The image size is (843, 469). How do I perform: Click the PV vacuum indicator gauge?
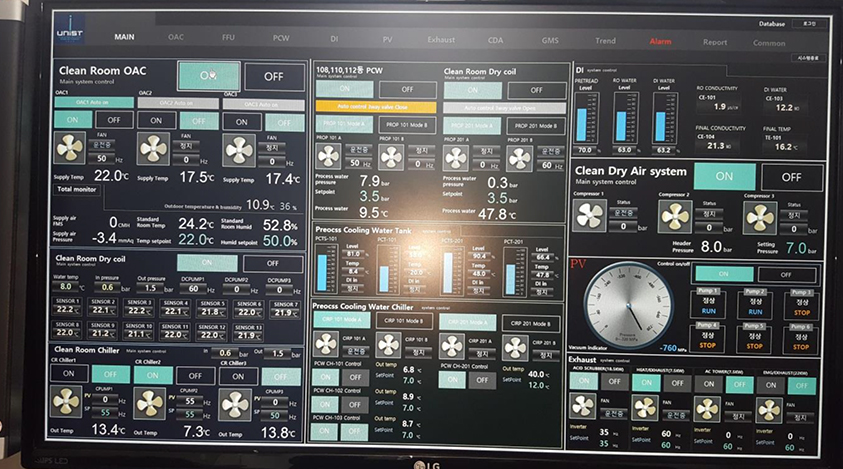[x=626, y=305]
